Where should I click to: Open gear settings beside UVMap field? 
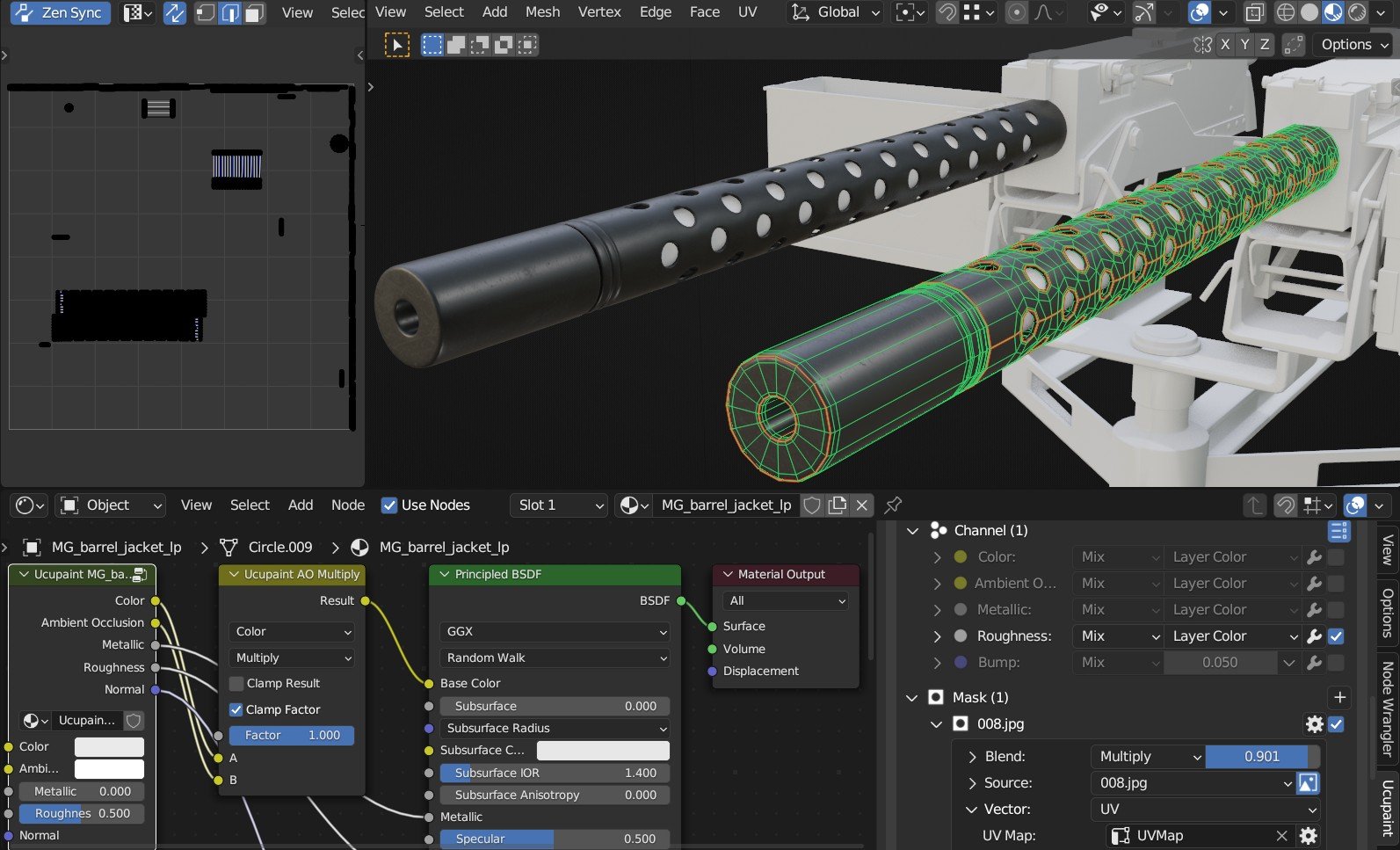tap(1308, 836)
